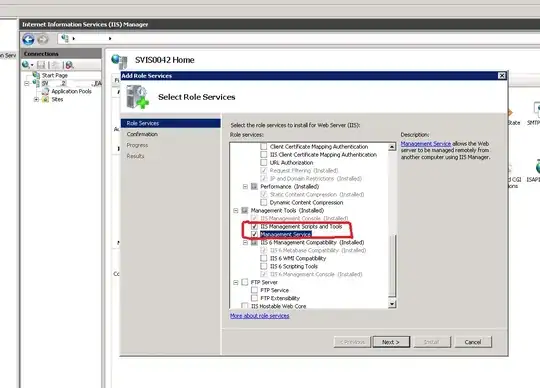The width and height of the screenshot is (540, 388).
Task: Check the URL Authorization role service
Action: coord(263,162)
